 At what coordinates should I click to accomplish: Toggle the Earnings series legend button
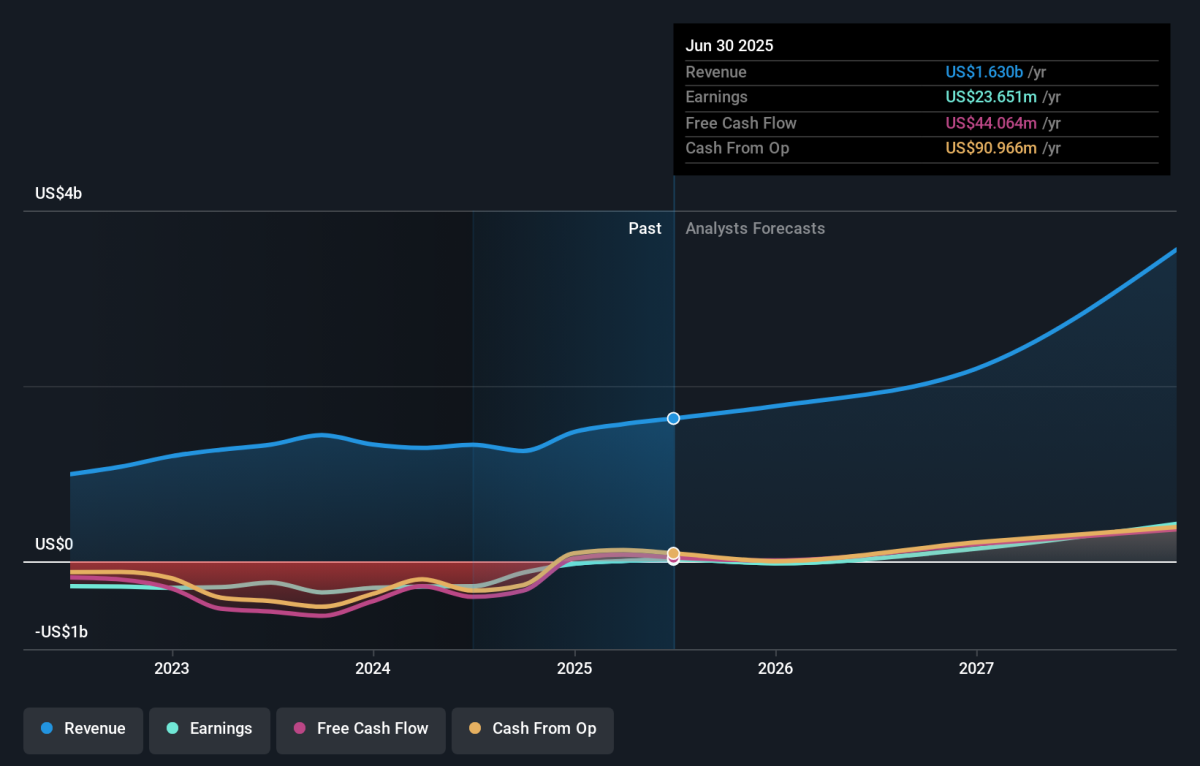tap(210, 729)
